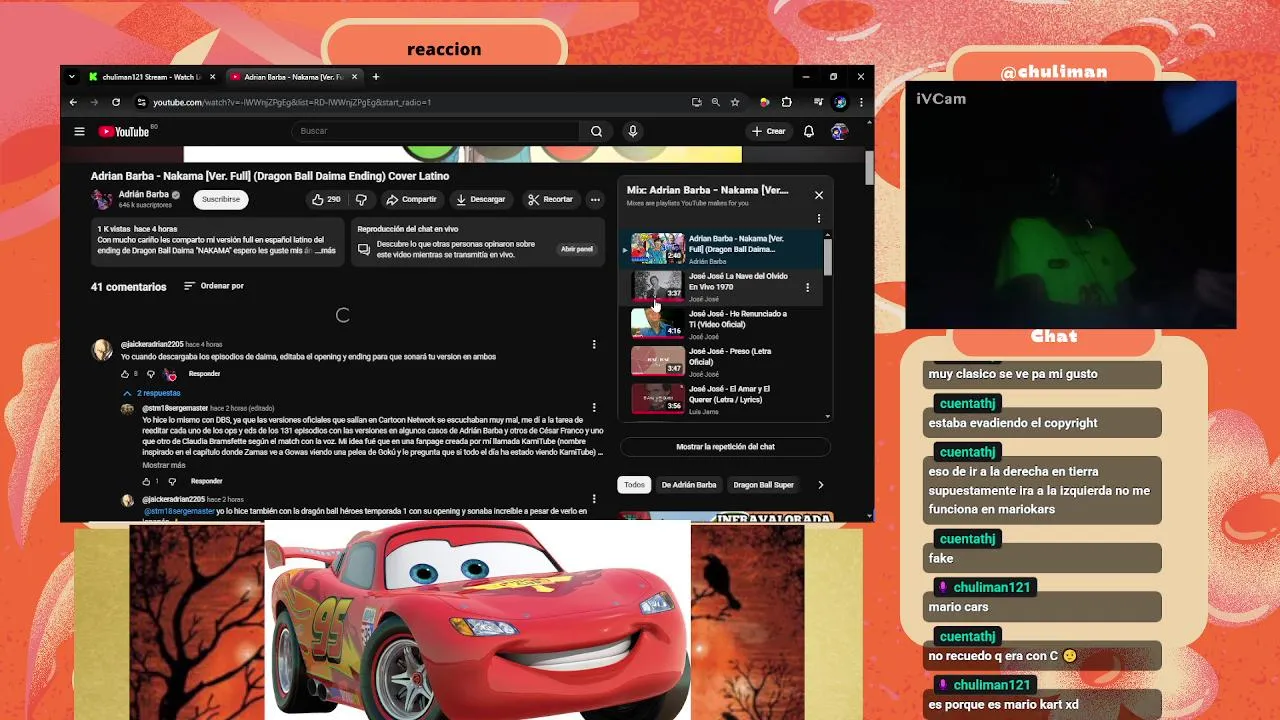Open options for La Nave del Olvido item

click(808, 288)
